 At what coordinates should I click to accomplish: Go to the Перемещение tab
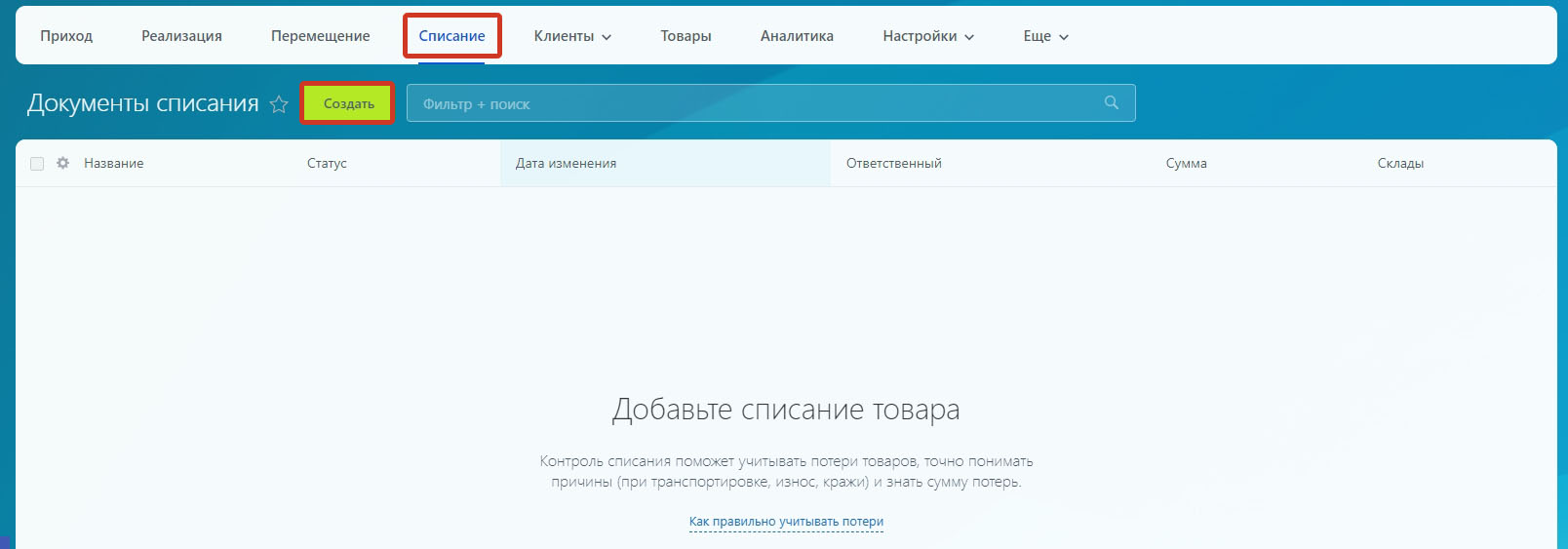(x=320, y=36)
